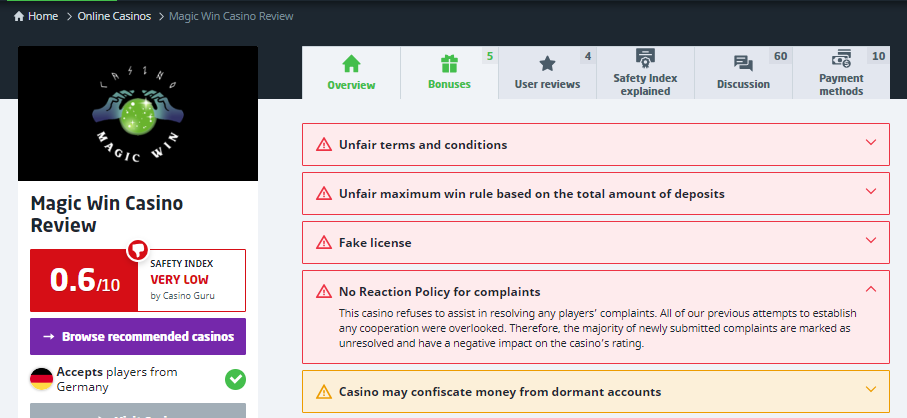
Task: Click the German flag icon
Action: 42,379
